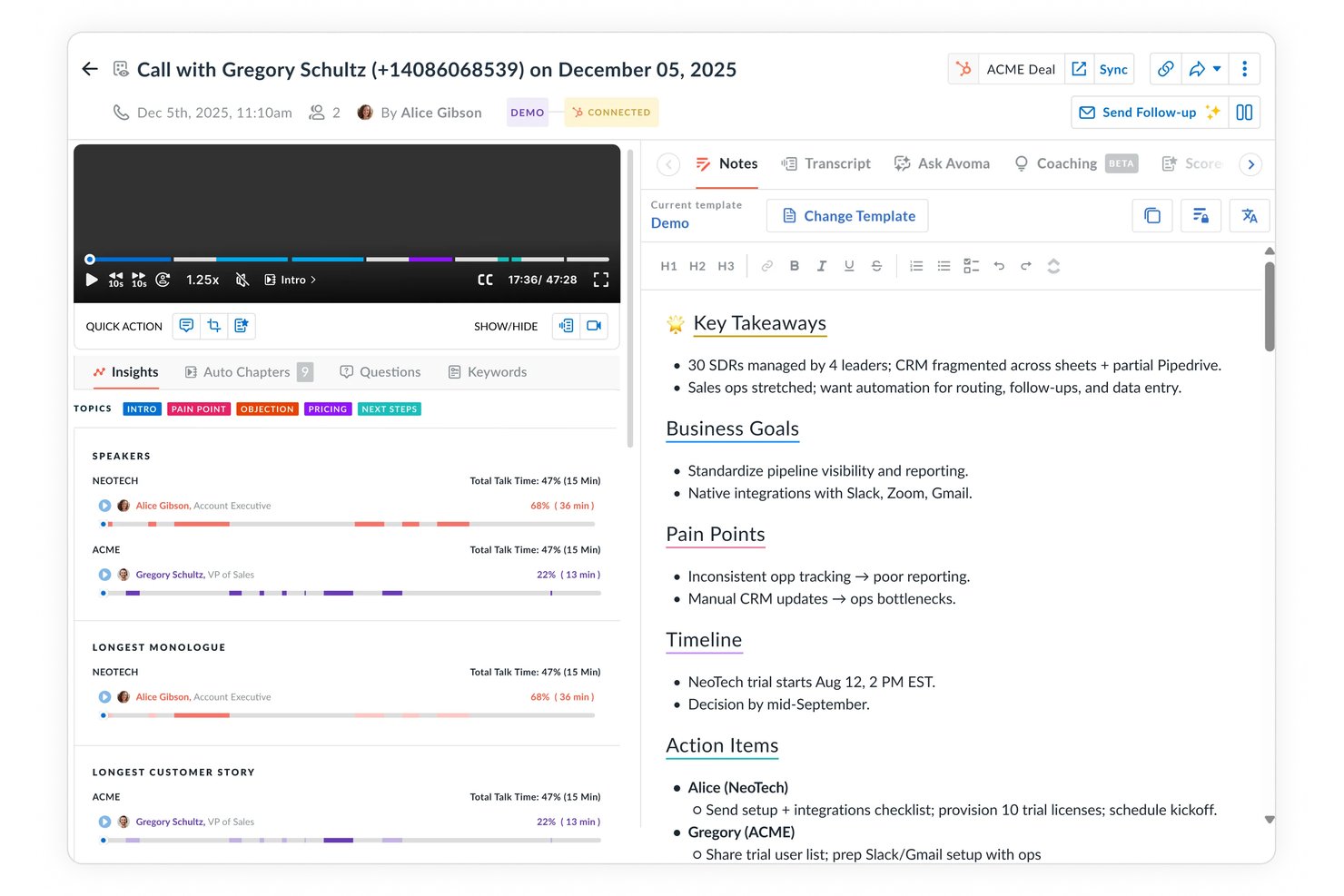Screen dimensions: 1344x896
Task: Copy meeting link icon
Action: [x=1165, y=69]
